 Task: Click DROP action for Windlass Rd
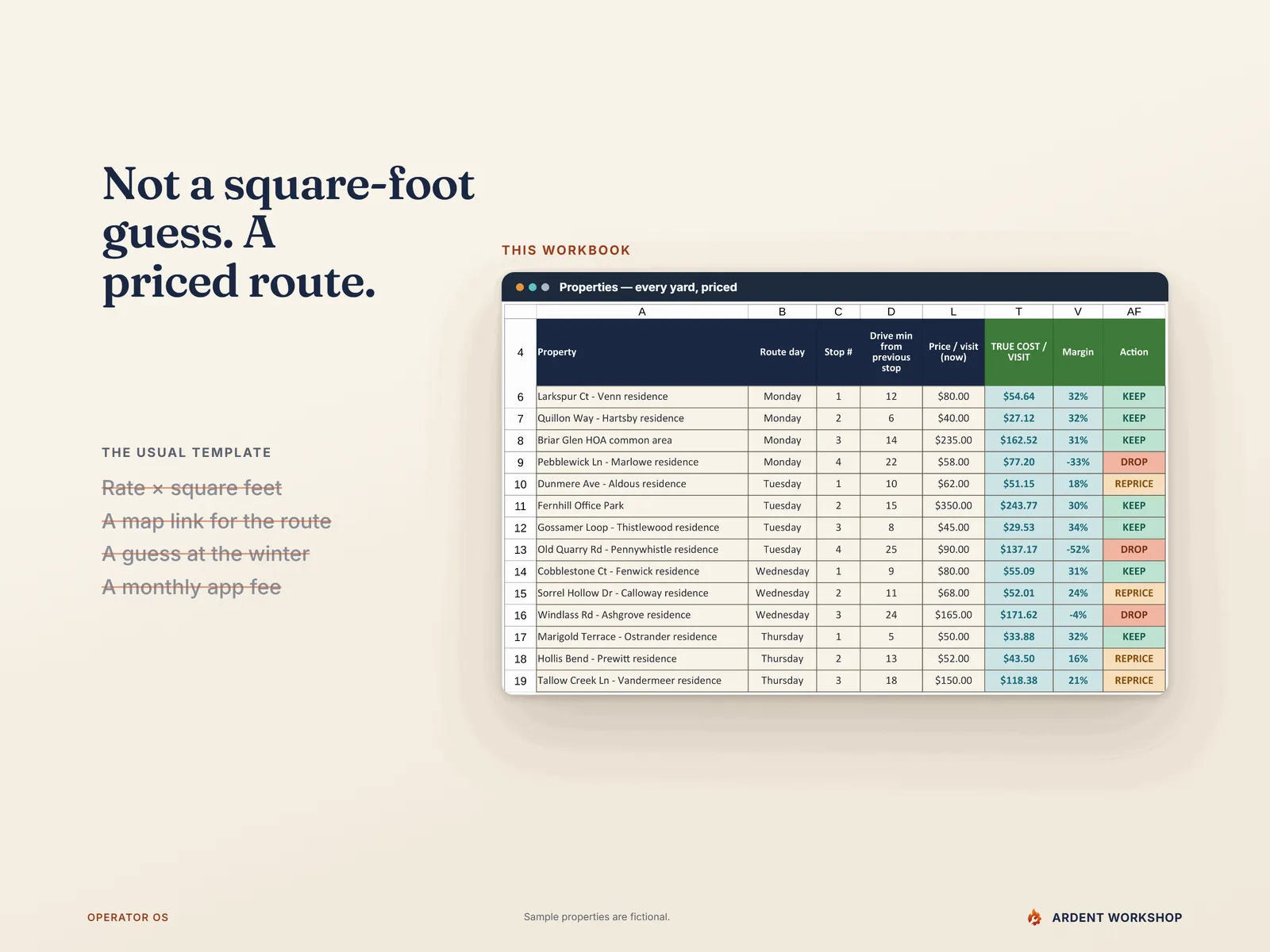point(1133,615)
